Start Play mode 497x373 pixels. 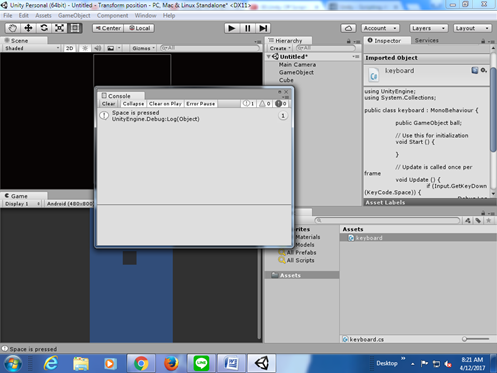(x=232, y=28)
